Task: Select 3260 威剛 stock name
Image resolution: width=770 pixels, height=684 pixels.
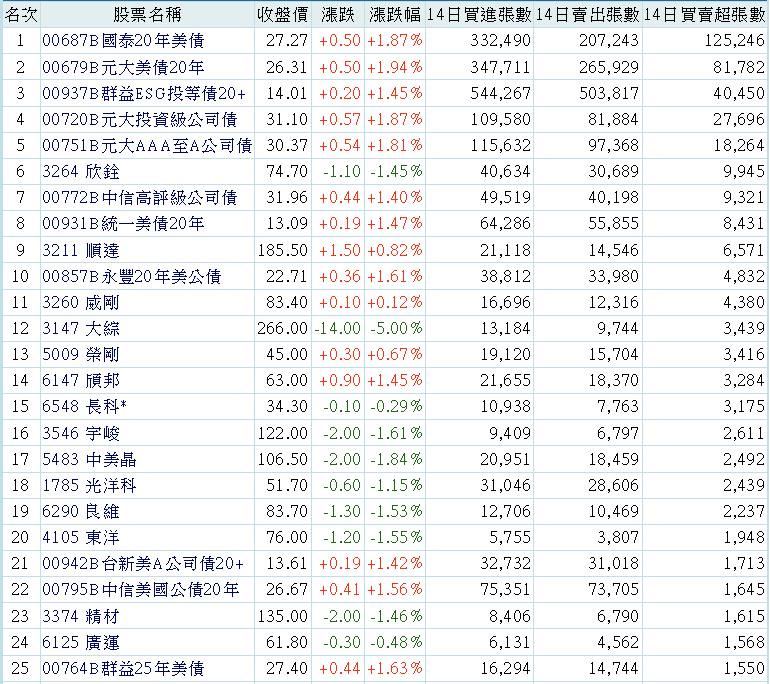Action: [81, 302]
